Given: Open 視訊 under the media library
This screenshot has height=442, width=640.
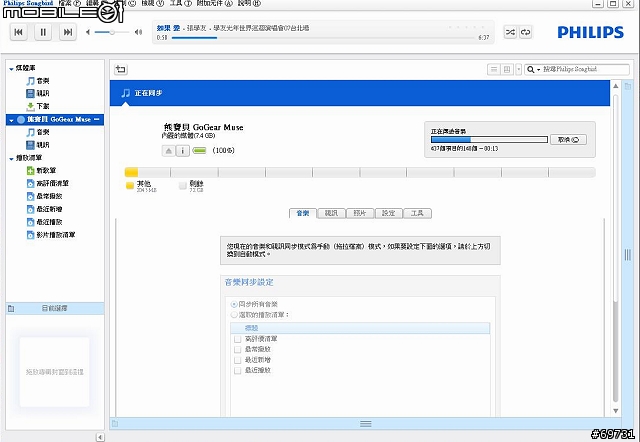Looking at the screenshot, I should tap(38, 93).
